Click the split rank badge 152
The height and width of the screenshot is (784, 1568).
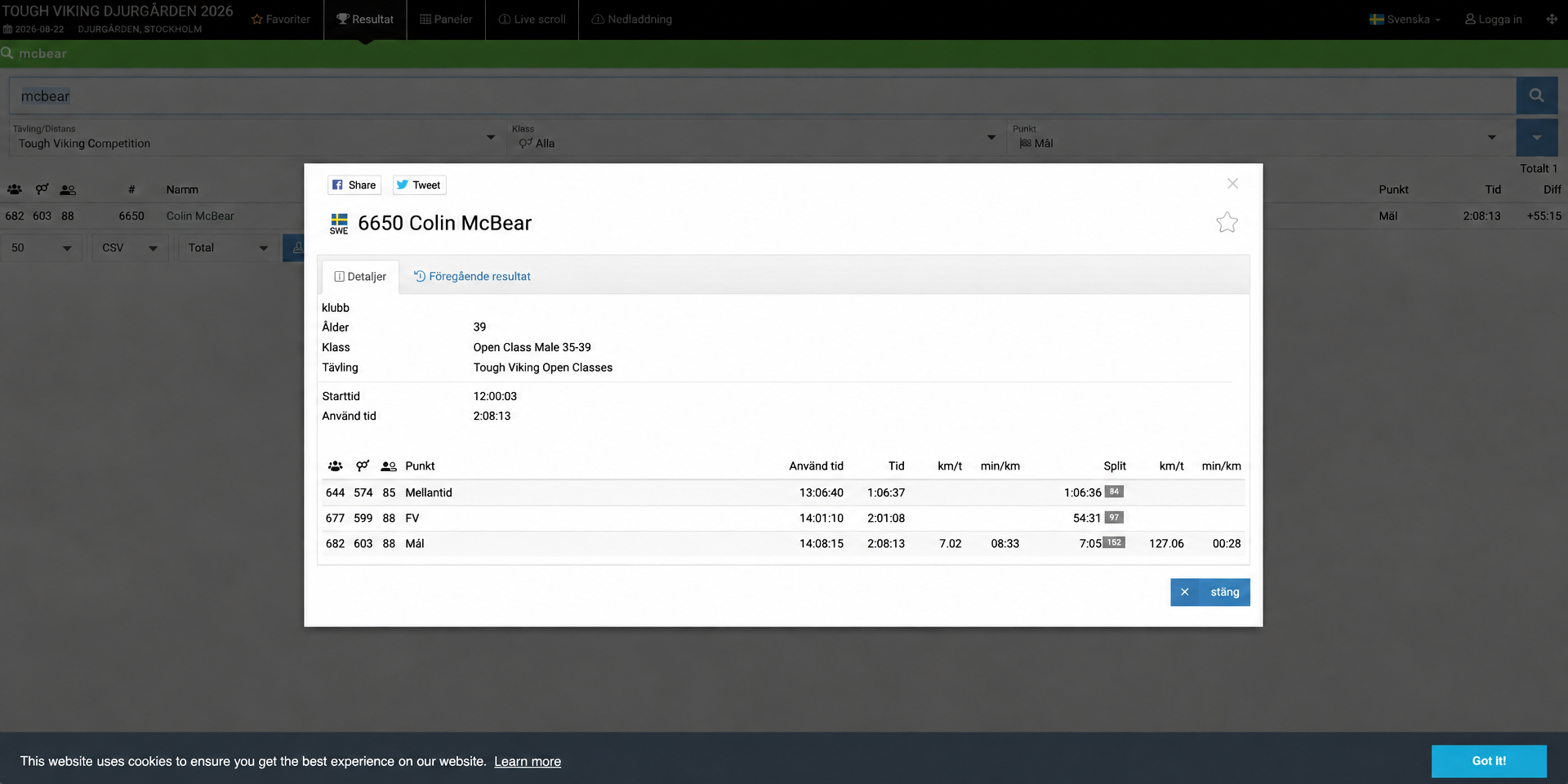pyautogui.click(x=1114, y=542)
